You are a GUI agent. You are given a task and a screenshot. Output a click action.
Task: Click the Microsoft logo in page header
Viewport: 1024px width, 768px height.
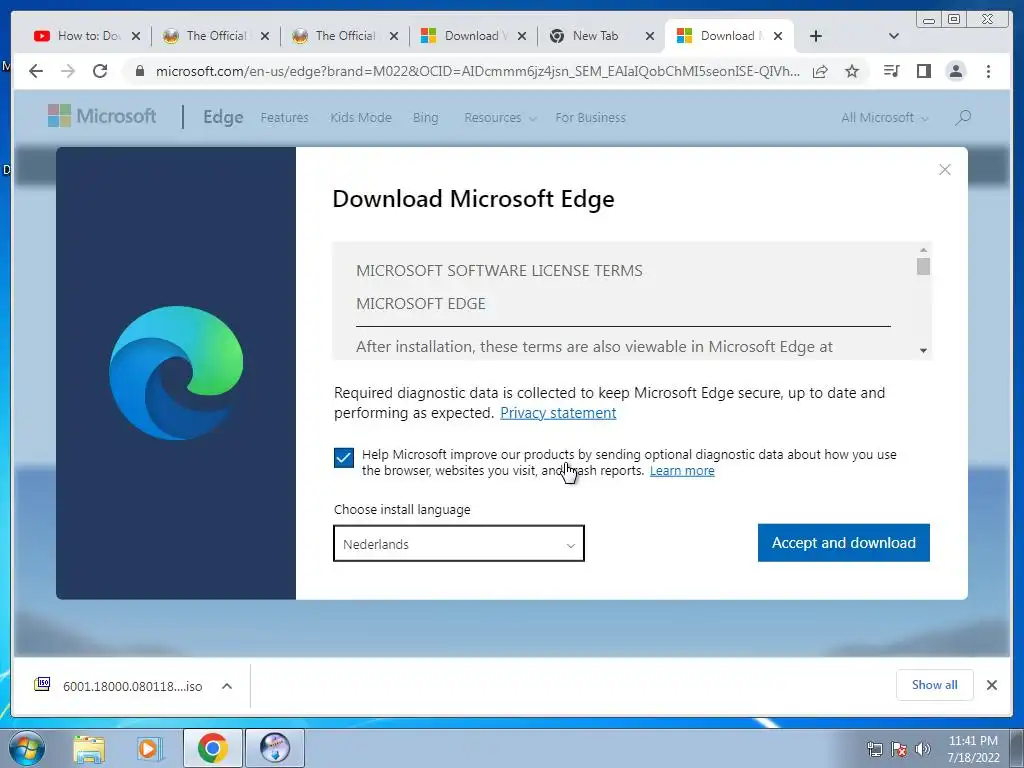(x=102, y=116)
